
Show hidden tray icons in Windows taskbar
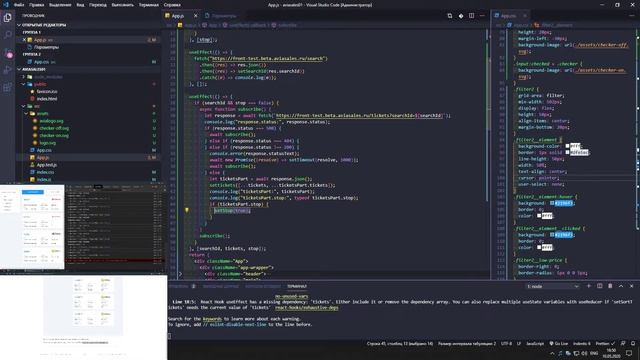[x=552, y=353]
